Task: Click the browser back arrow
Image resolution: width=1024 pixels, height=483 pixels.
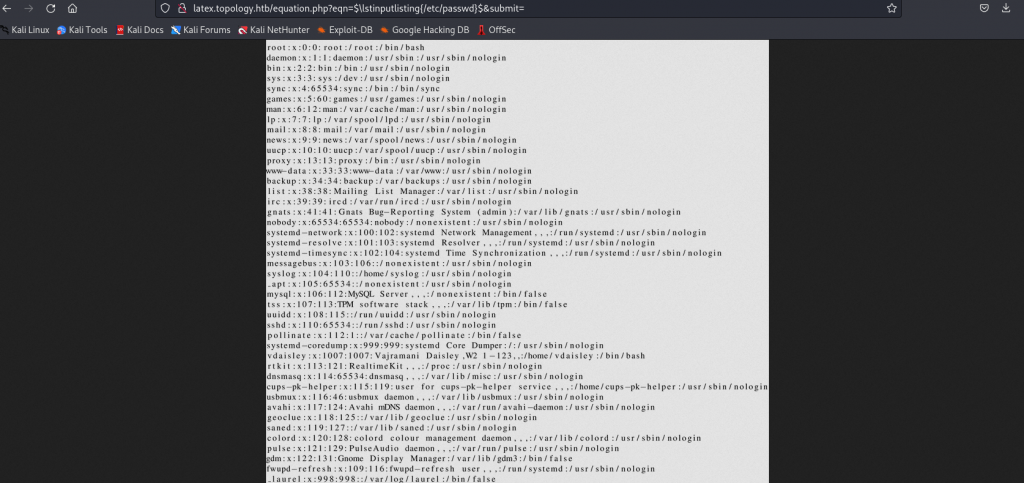Action: (x=9, y=8)
